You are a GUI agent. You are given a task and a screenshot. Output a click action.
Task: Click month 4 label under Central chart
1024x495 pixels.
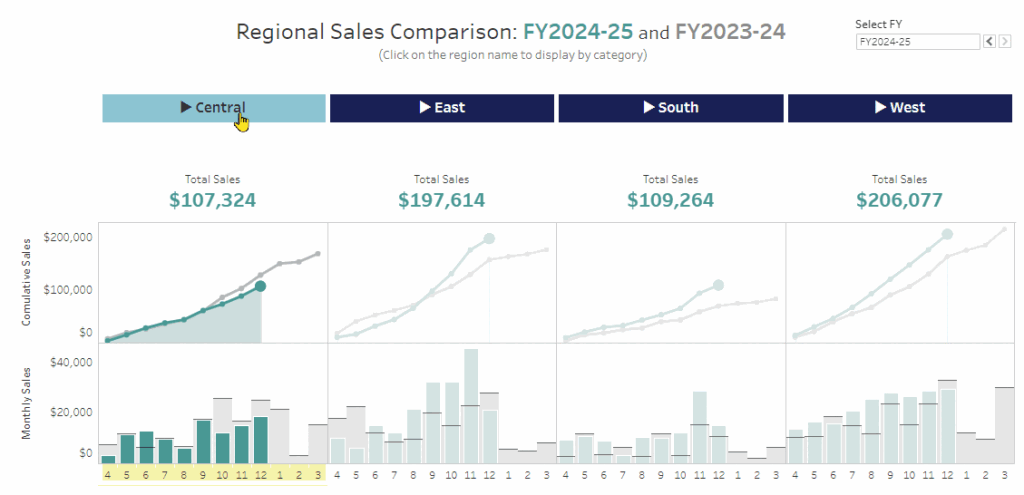tap(108, 476)
